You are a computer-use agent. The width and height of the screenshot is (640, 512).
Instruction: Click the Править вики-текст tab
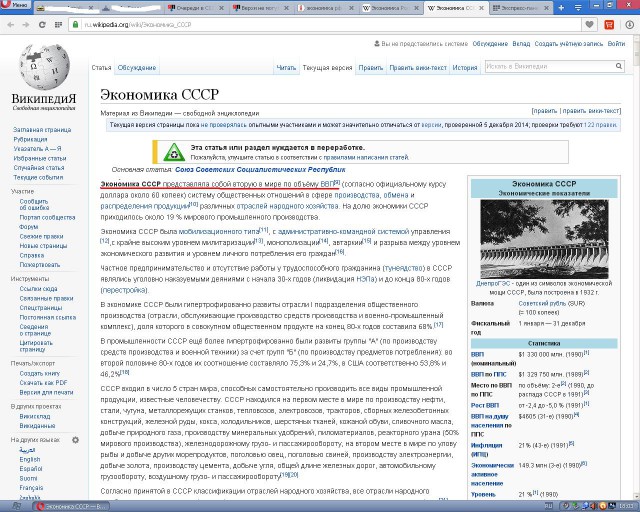point(418,68)
